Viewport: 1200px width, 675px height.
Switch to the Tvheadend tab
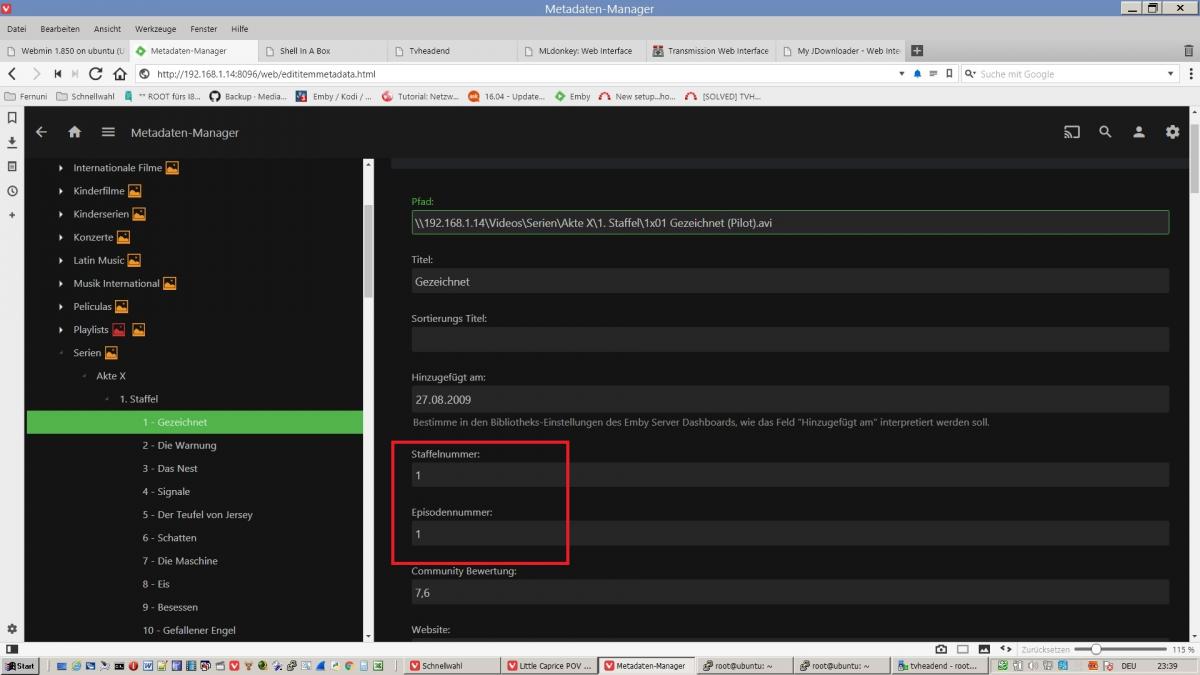tap(450, 51)
